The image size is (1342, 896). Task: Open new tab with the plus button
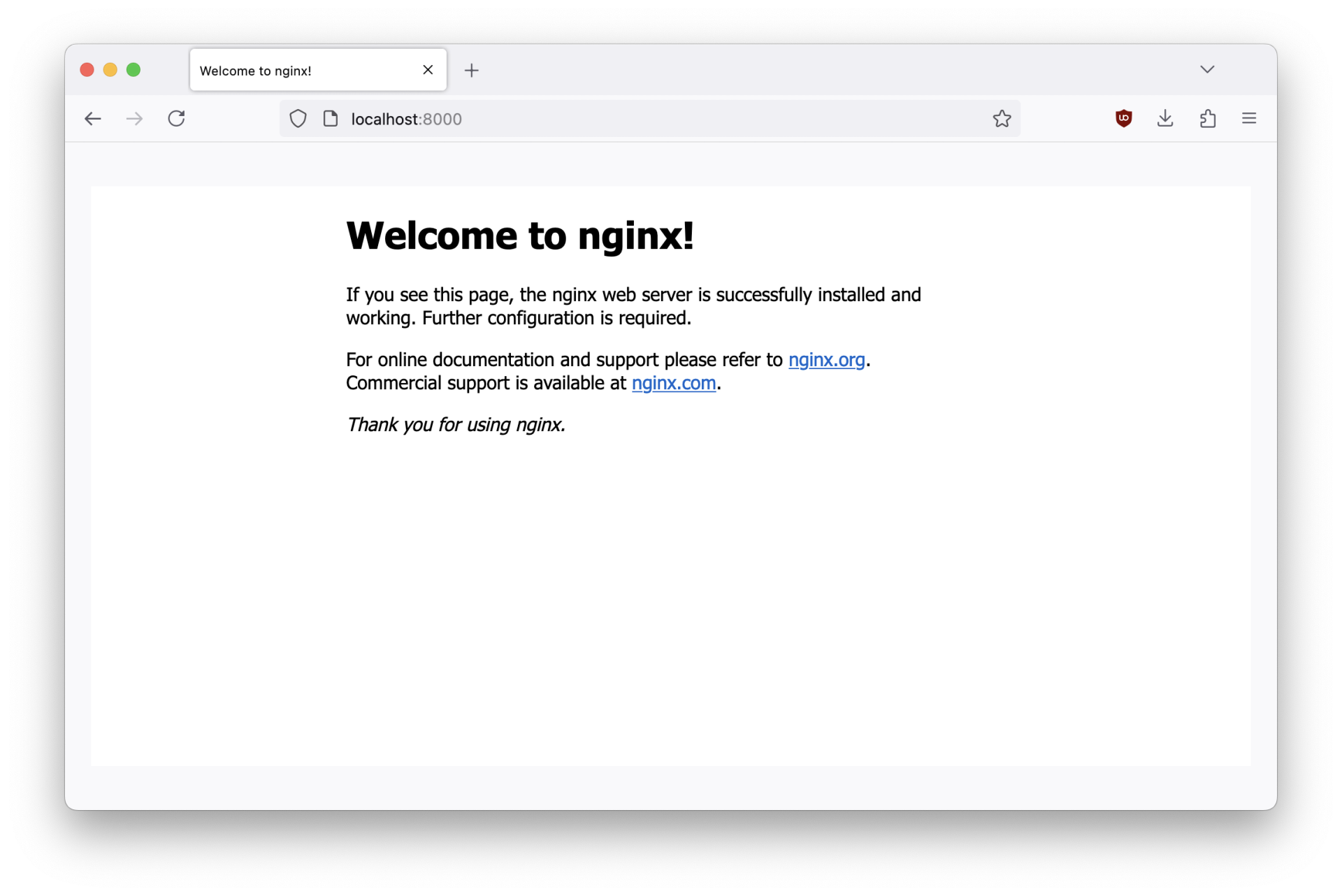coord(472,70)
